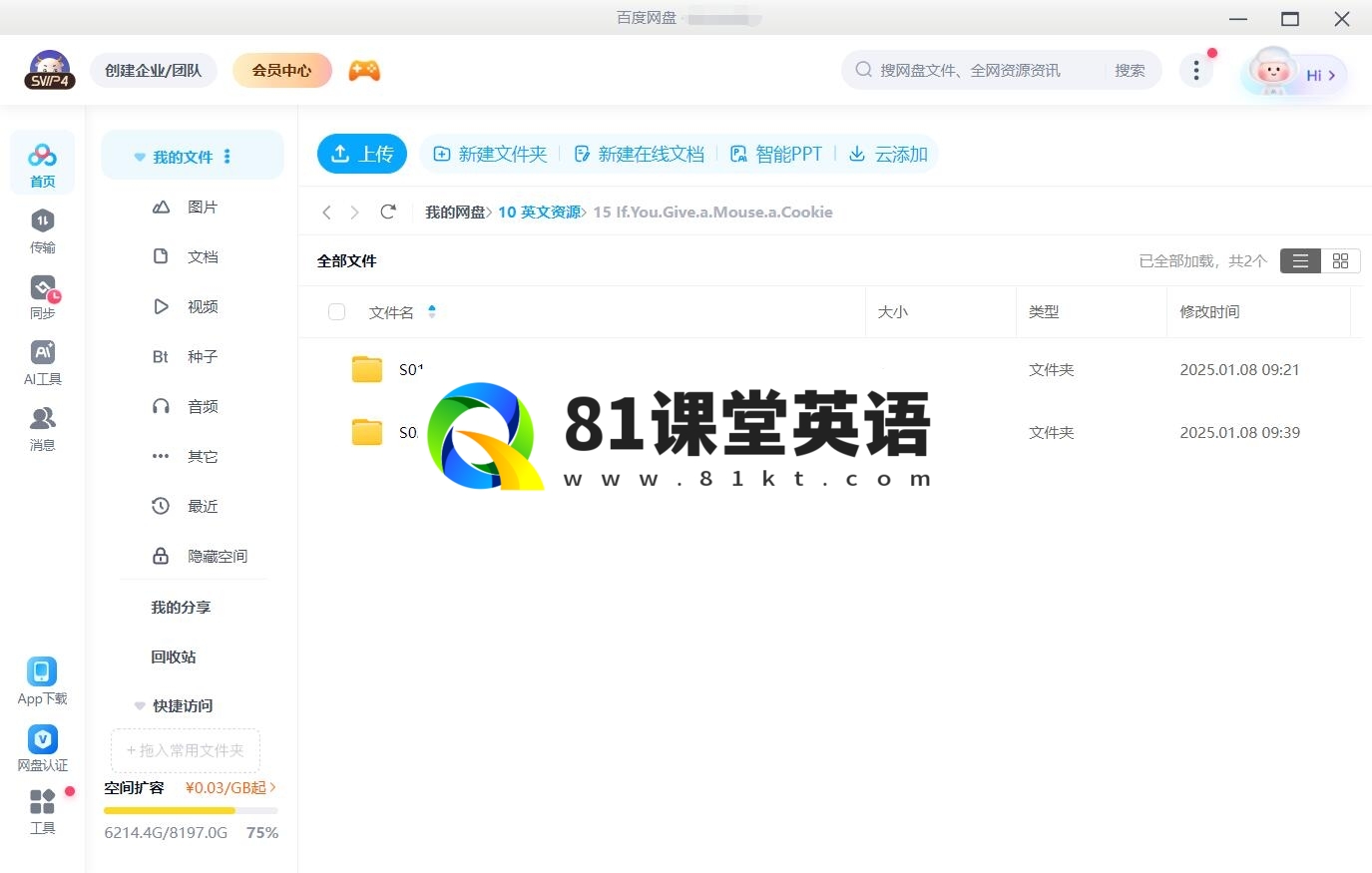Image resolution: width=1372 pixels, height=873 pixels.
Task: Click 2025.01.08 09:21 date cell
Action: 1239,369
